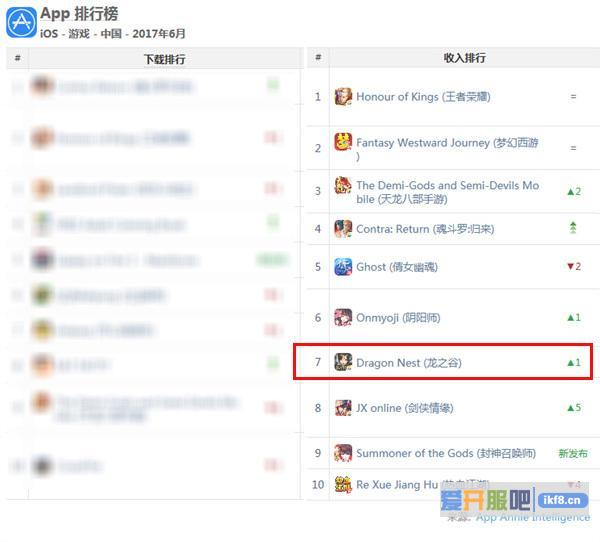Open the Honour of Kings (王者荣耀) link
This screenshot has height=542, width=600.
(423, 97)
